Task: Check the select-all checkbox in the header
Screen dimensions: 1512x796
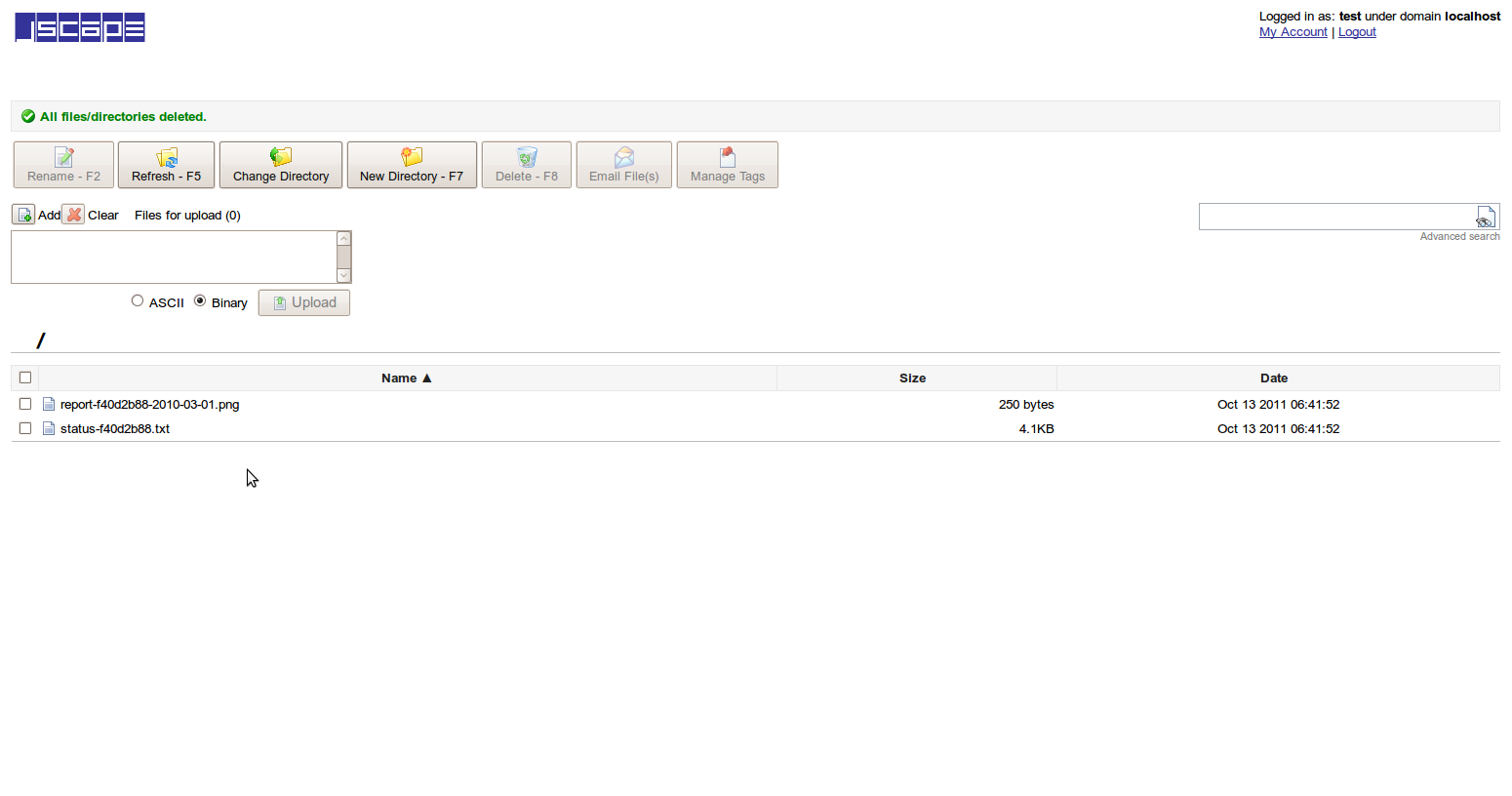Action: (x=24, y=378)
